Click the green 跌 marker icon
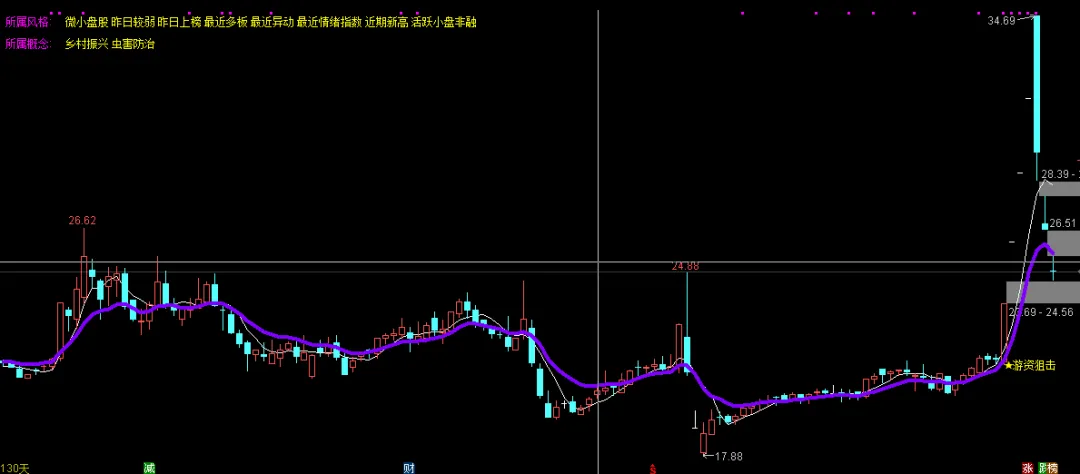1080x474 pixels. coord(1041,468)
